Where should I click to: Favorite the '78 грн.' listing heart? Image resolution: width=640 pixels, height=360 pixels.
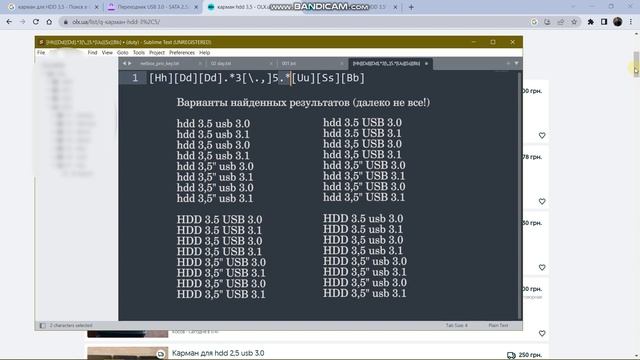(542, 201)
